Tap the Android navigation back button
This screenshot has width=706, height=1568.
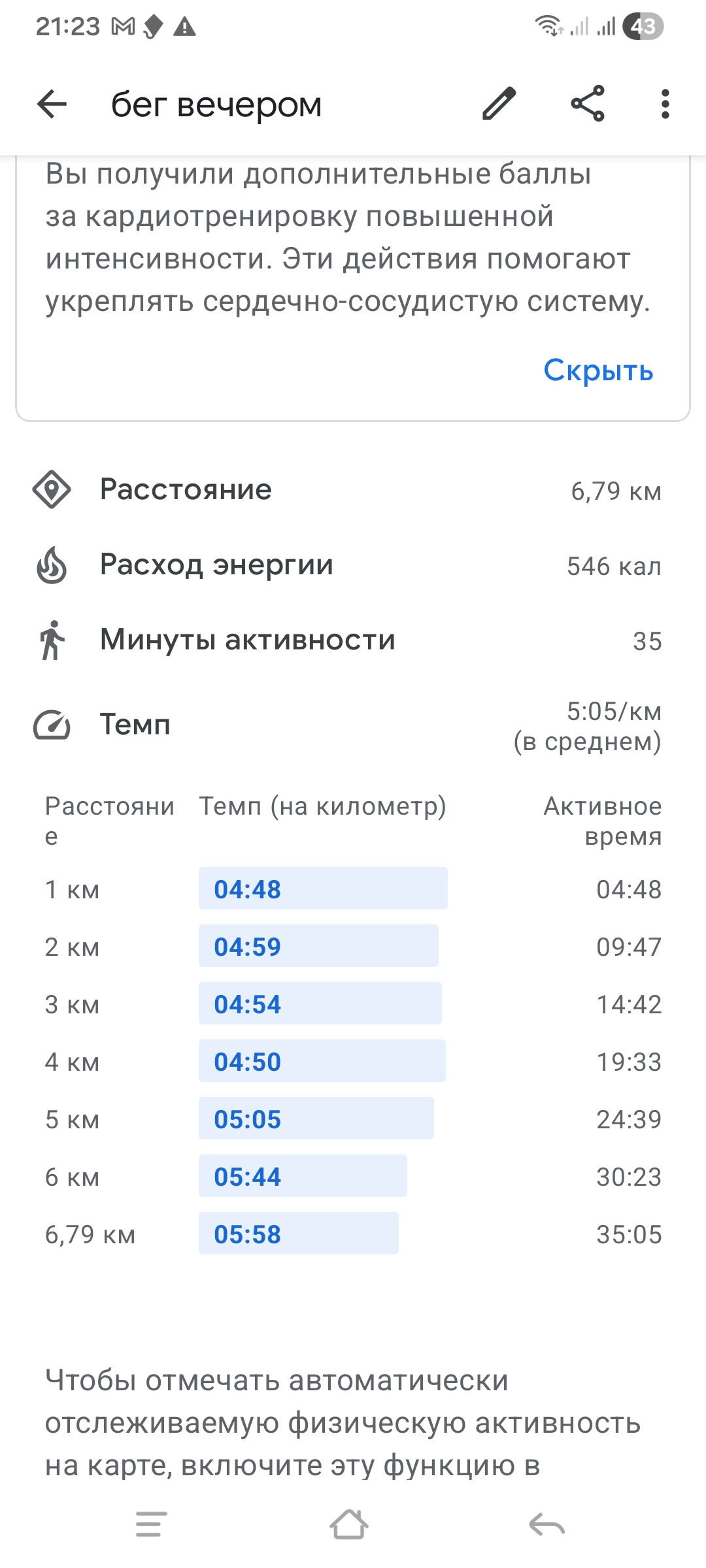(x=546, y=1525)
